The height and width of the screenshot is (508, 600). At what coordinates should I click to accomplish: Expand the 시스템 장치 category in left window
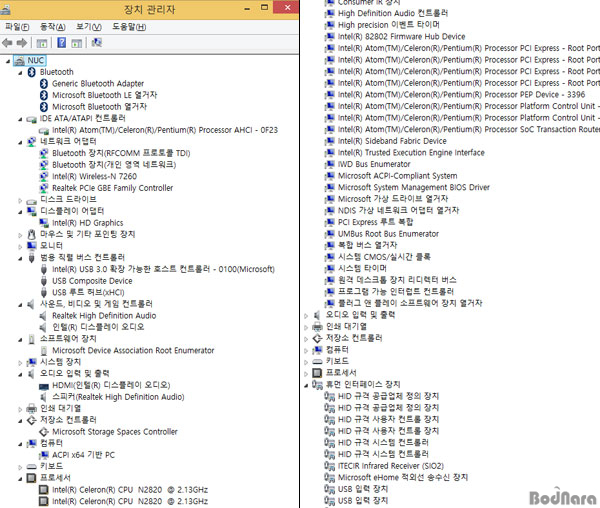(x=20, y=363)
